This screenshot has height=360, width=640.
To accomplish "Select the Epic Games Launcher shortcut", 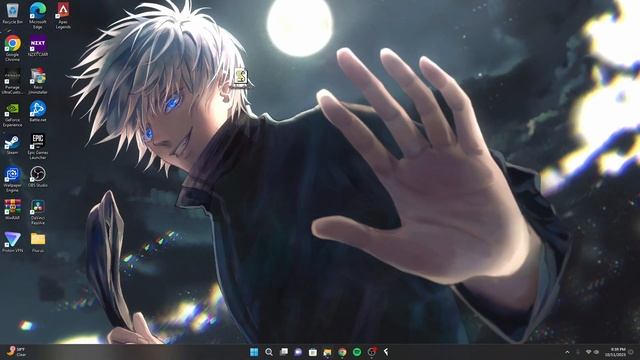I will point(38,146).
